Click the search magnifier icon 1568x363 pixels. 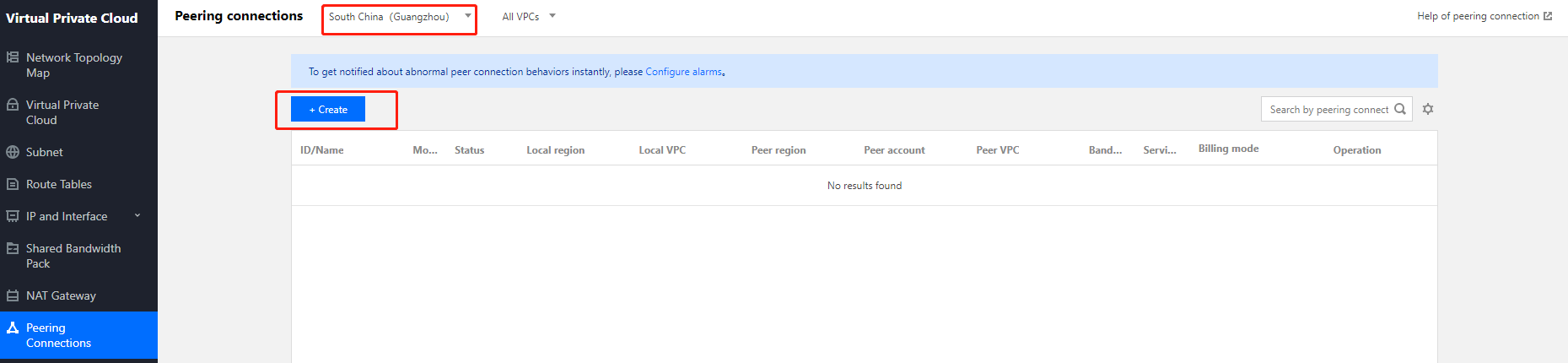pyautogui.click(x=1400, y=109)
